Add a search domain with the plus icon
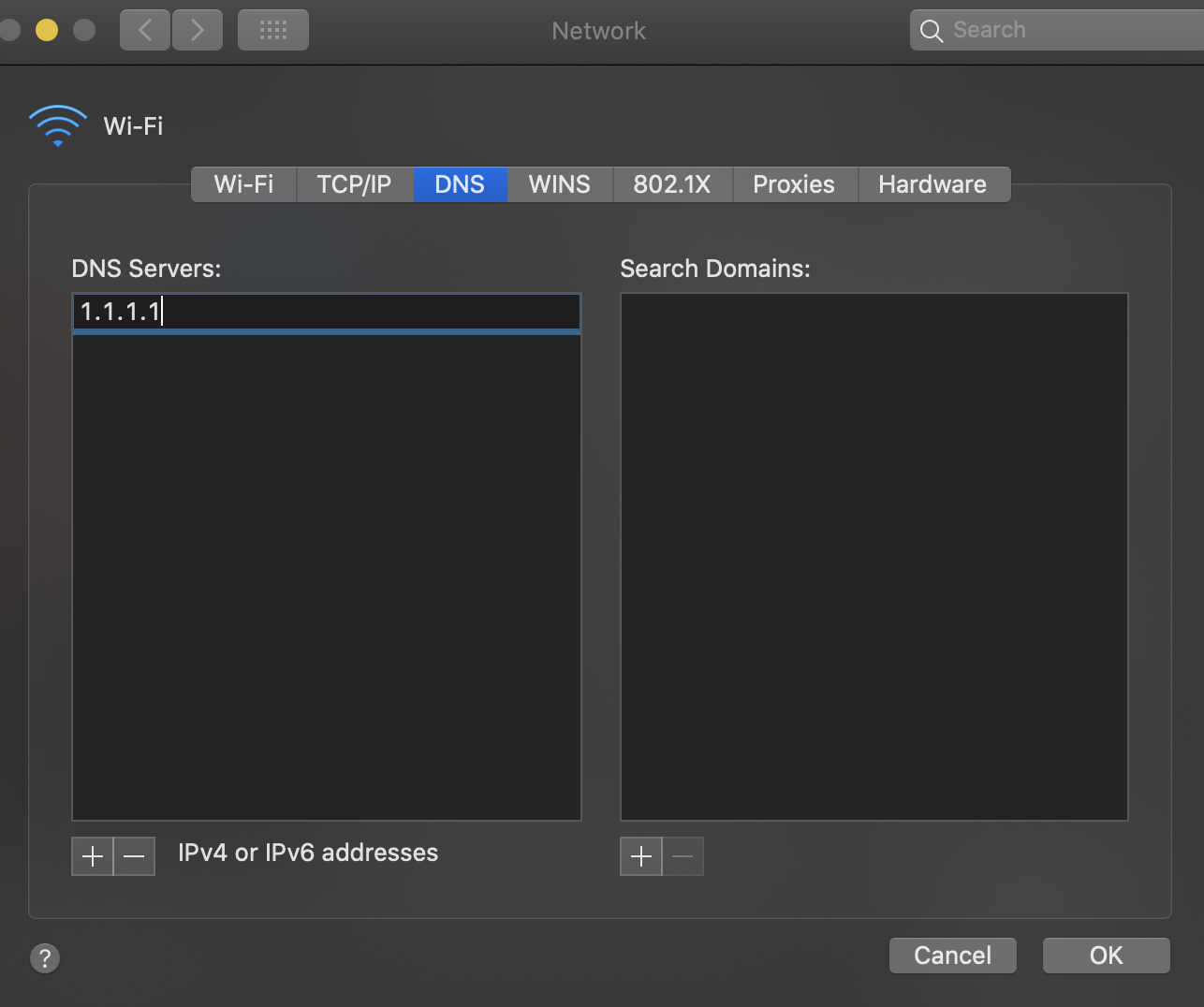The image size is (1204, 1007). point(640,855)
